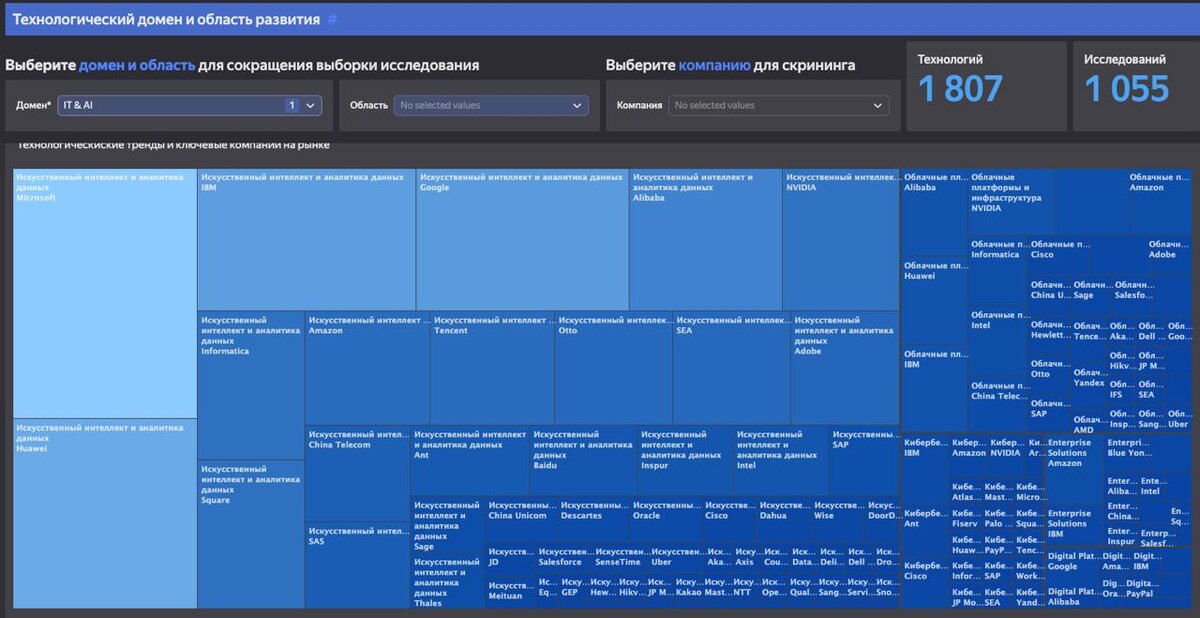The image size is (1200, 618).
Task: Click the China Unicom tile in Искусственный интеллект
Action: click(521, 519)
